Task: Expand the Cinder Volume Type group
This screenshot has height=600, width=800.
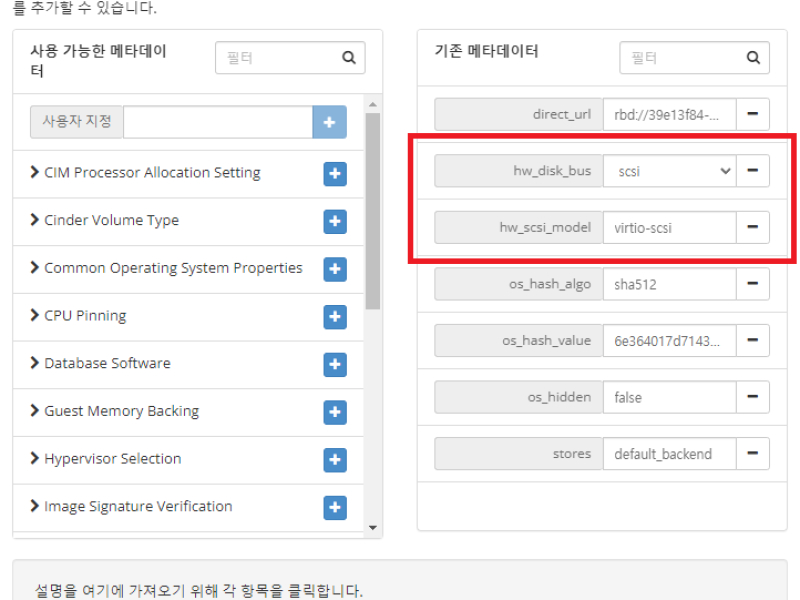Action: click(x=34, y=219)
